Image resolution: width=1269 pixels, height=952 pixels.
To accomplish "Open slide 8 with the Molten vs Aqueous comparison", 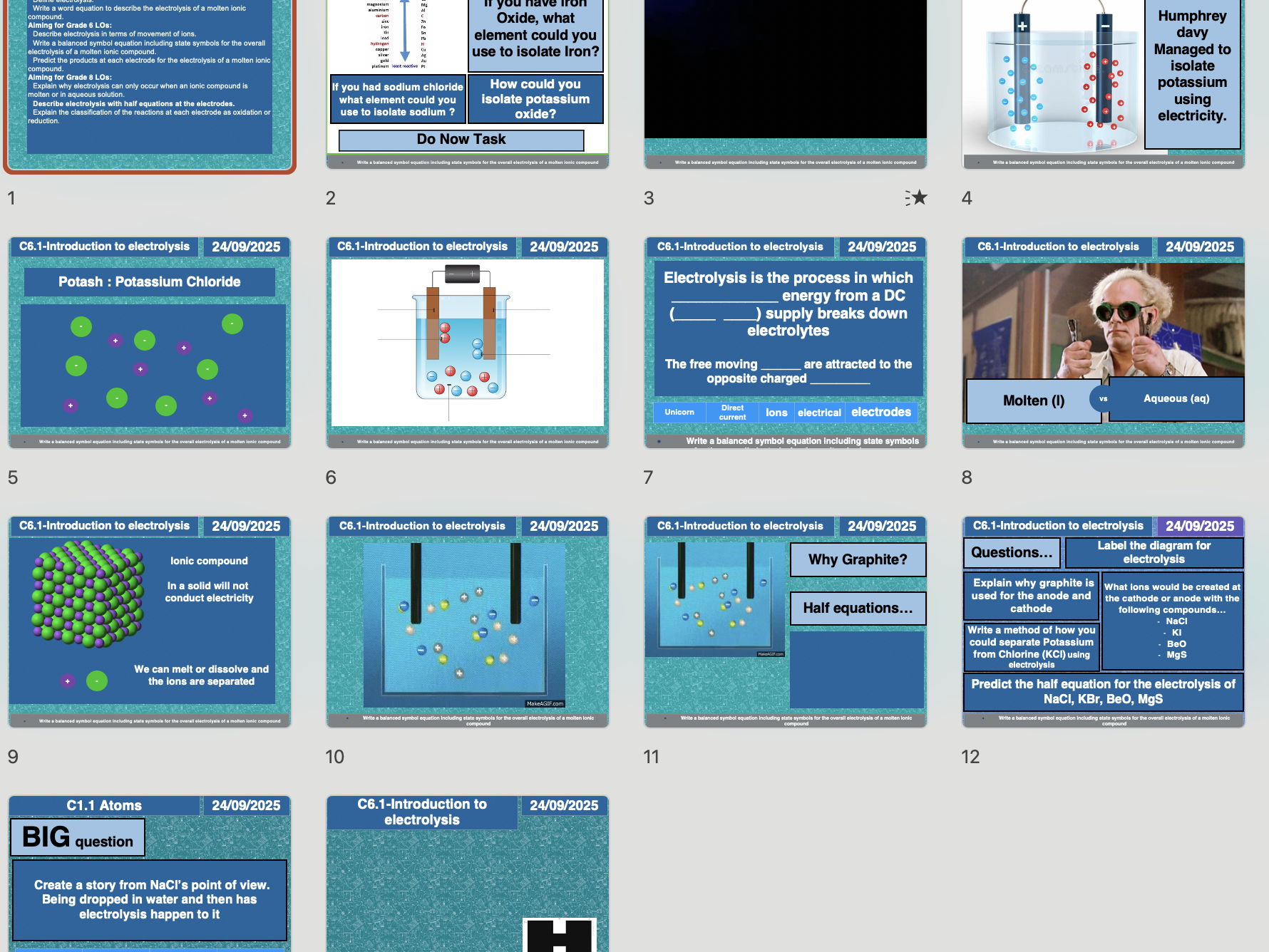I will [1103, 342].
